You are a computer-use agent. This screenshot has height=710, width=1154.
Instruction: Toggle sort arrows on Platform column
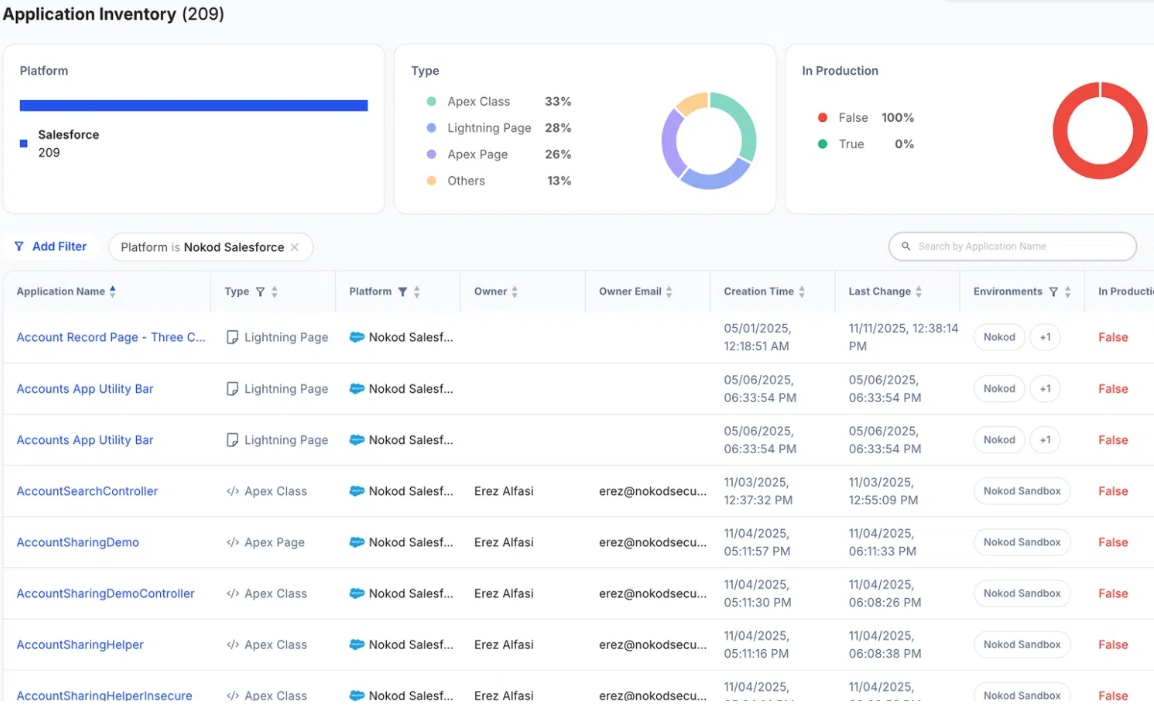pos(417,292)
